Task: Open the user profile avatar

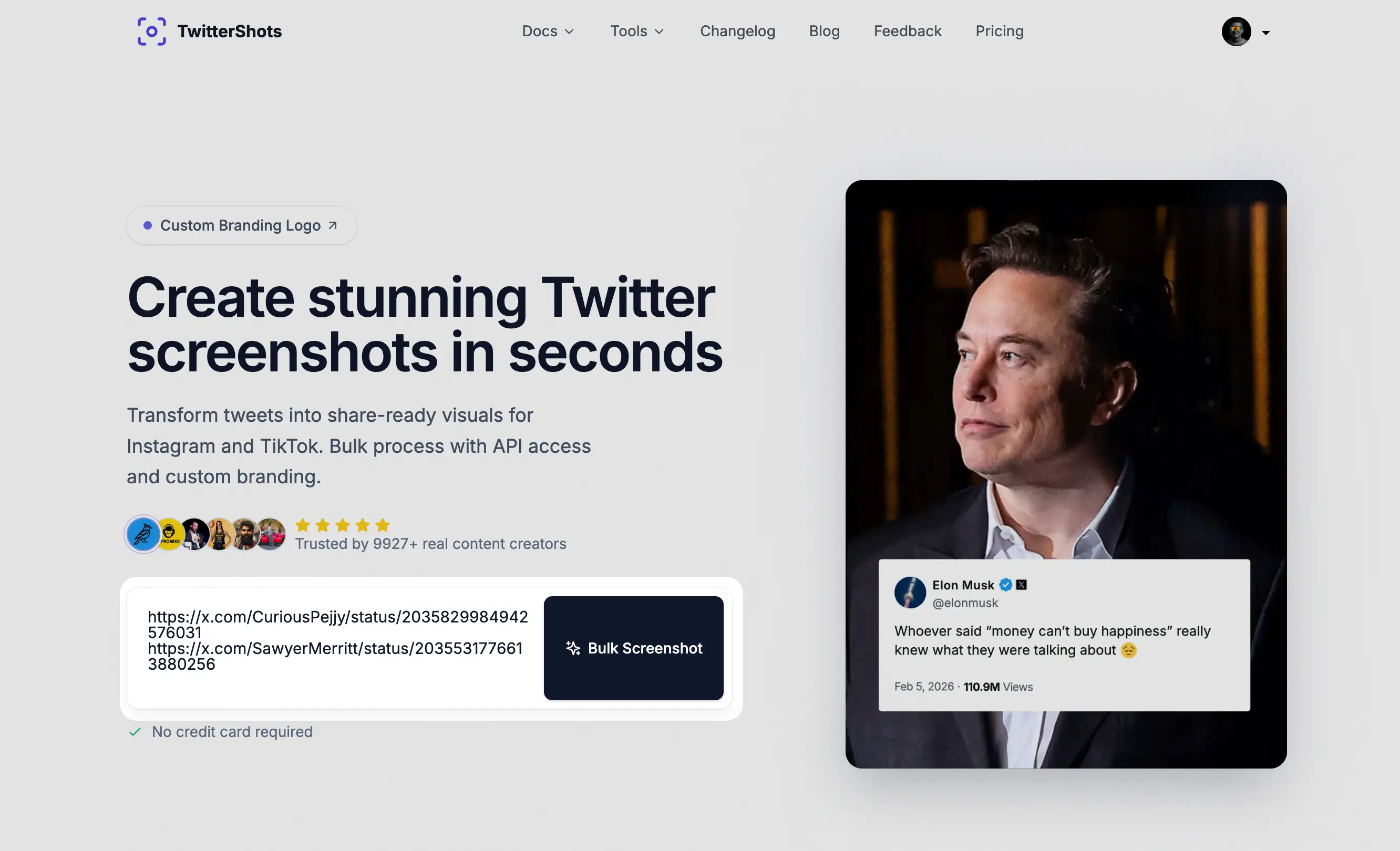Action: [x=1237, y=31]
